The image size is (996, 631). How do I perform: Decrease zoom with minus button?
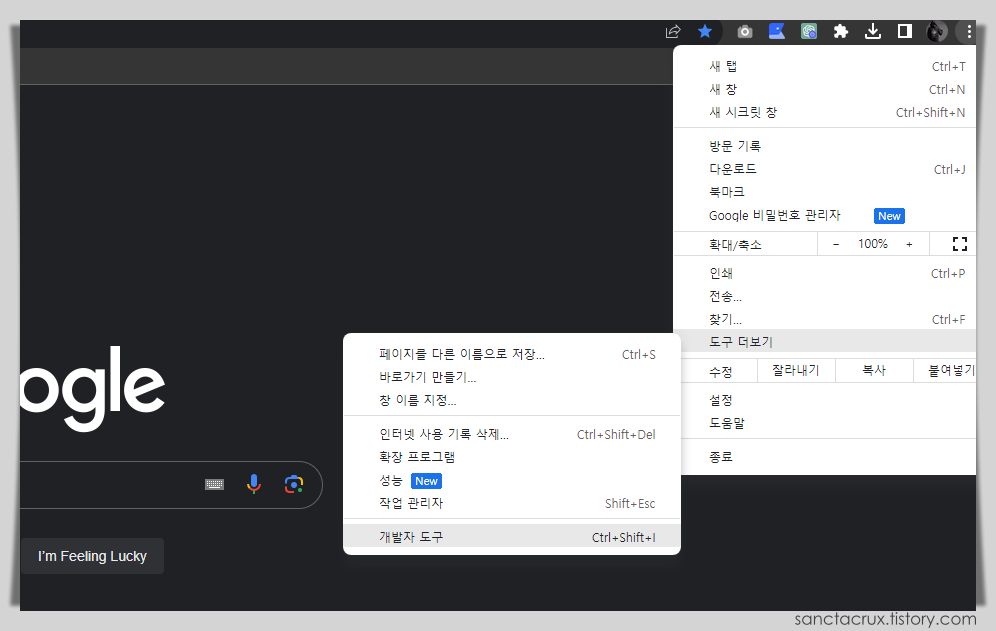pos(836,244)
